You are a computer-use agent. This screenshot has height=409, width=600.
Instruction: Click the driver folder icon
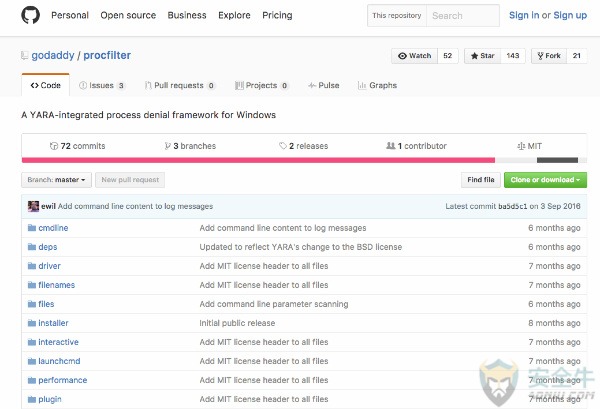32,266
